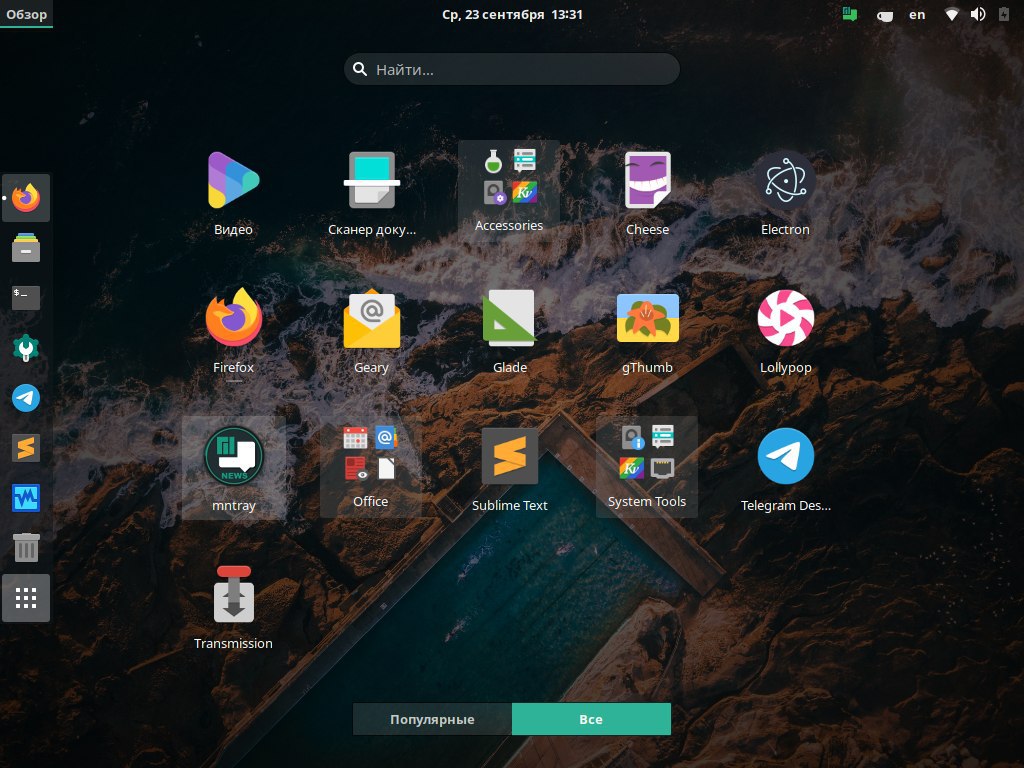Click the Найти search field
Screen dimensions: 1024x768
click(x=512, y=69)
